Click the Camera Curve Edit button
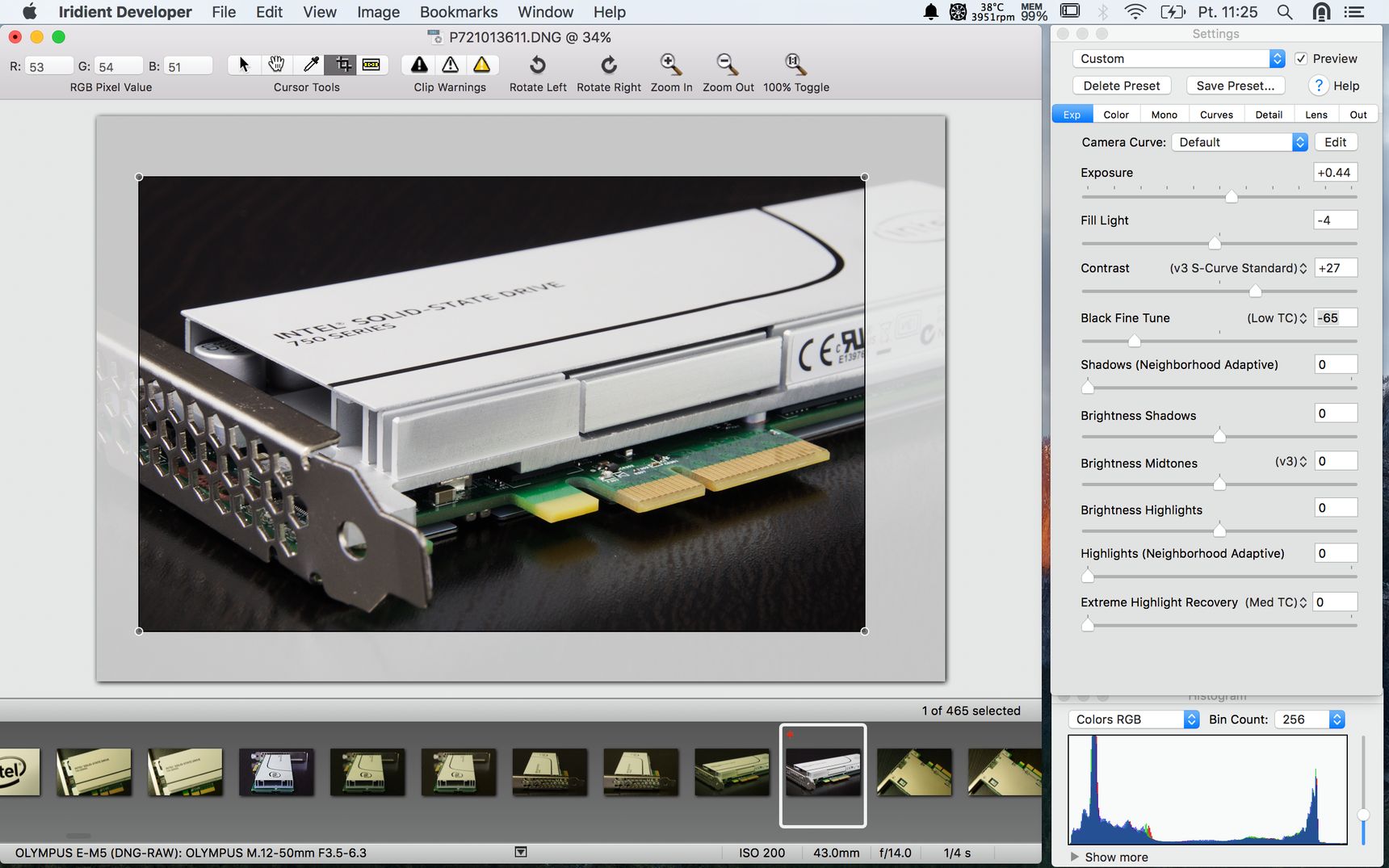The image size is (1389, 868). tap(1336, 142)
